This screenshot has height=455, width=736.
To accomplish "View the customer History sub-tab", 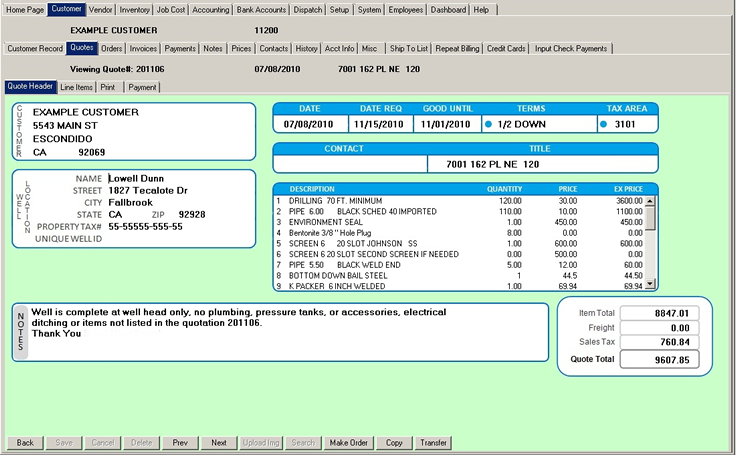I will [x=307, y=48].
